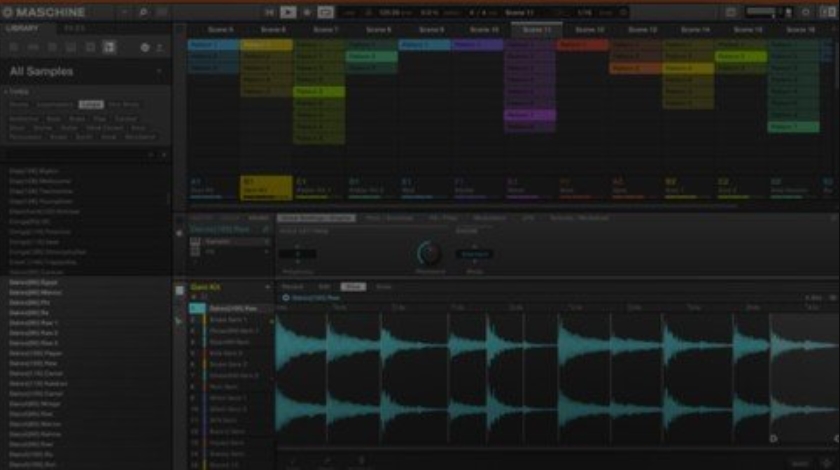Click the Glide knob
The width and height of the screenshot is (840, 470).
tap(429, 253)
